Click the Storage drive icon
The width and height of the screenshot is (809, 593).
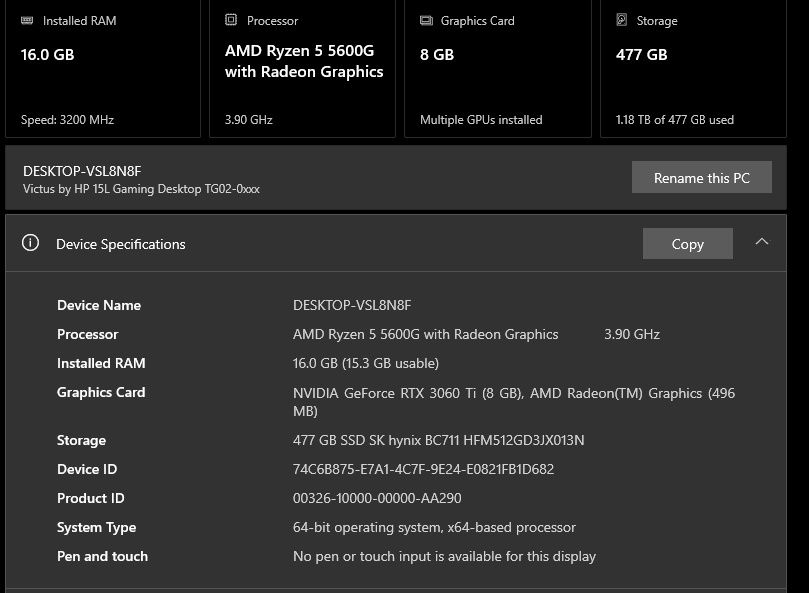click(x=622, y=20)
